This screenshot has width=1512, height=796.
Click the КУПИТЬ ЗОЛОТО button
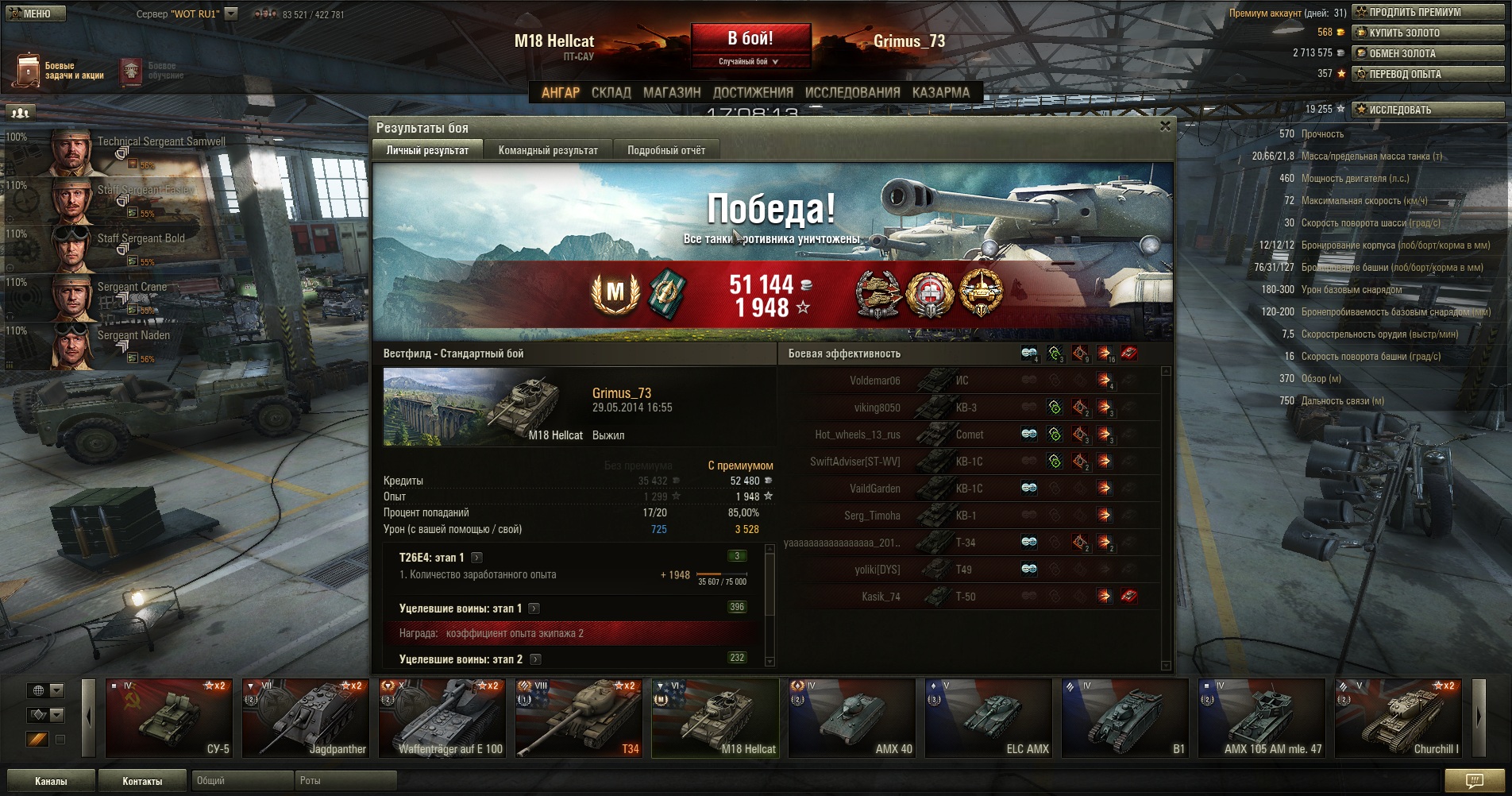point(1428,33)
